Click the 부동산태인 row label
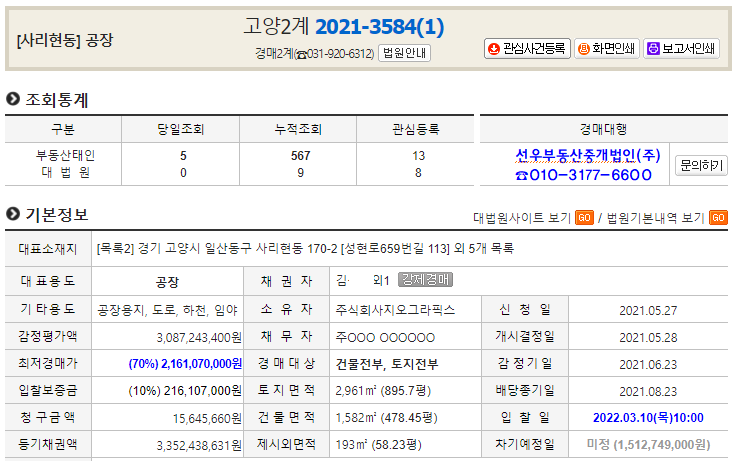 (65, 155)
